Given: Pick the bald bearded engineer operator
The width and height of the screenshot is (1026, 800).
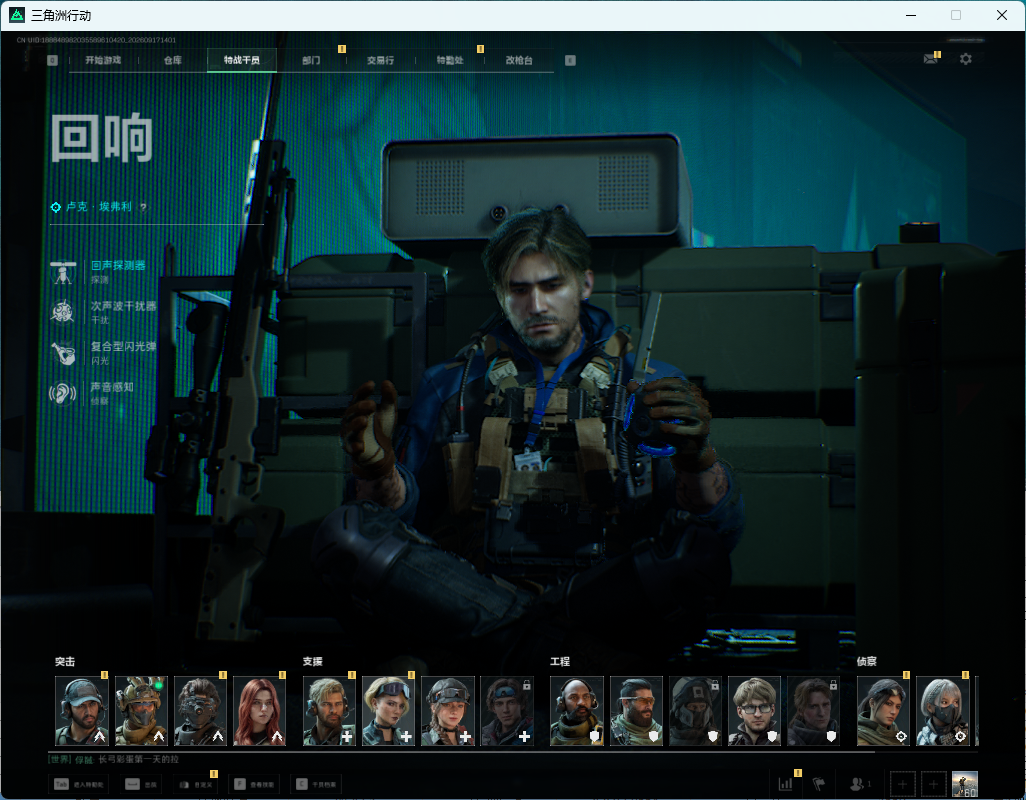Looking at the screenshot, I should coord(576,711).
